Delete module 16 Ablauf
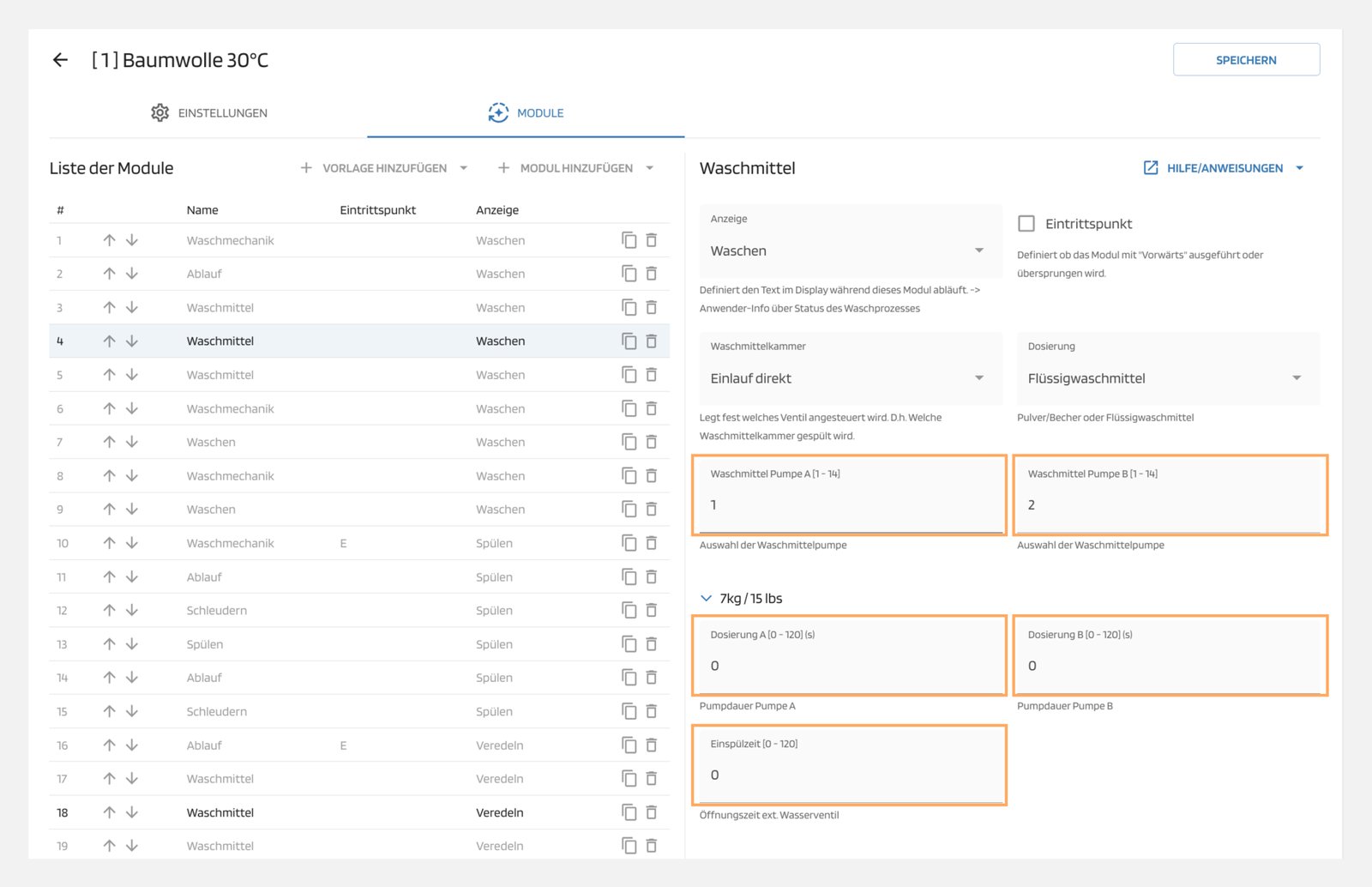Viewport: 1372px width, 887px height. pos(652,745)
